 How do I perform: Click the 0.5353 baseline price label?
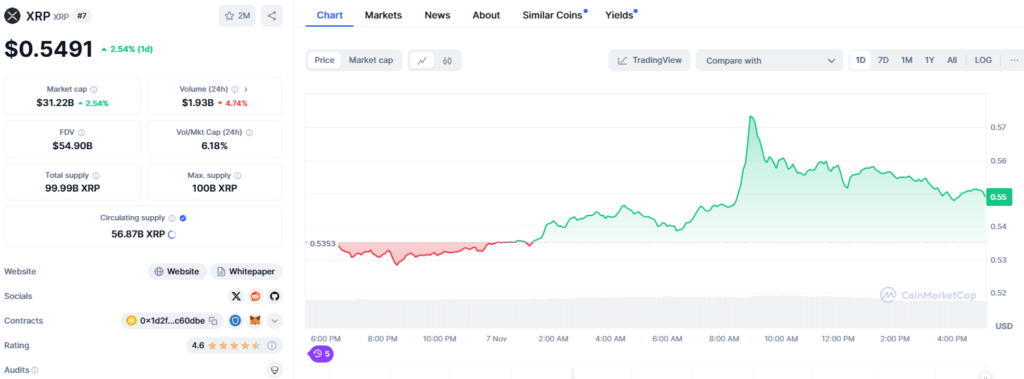[323, 243]
